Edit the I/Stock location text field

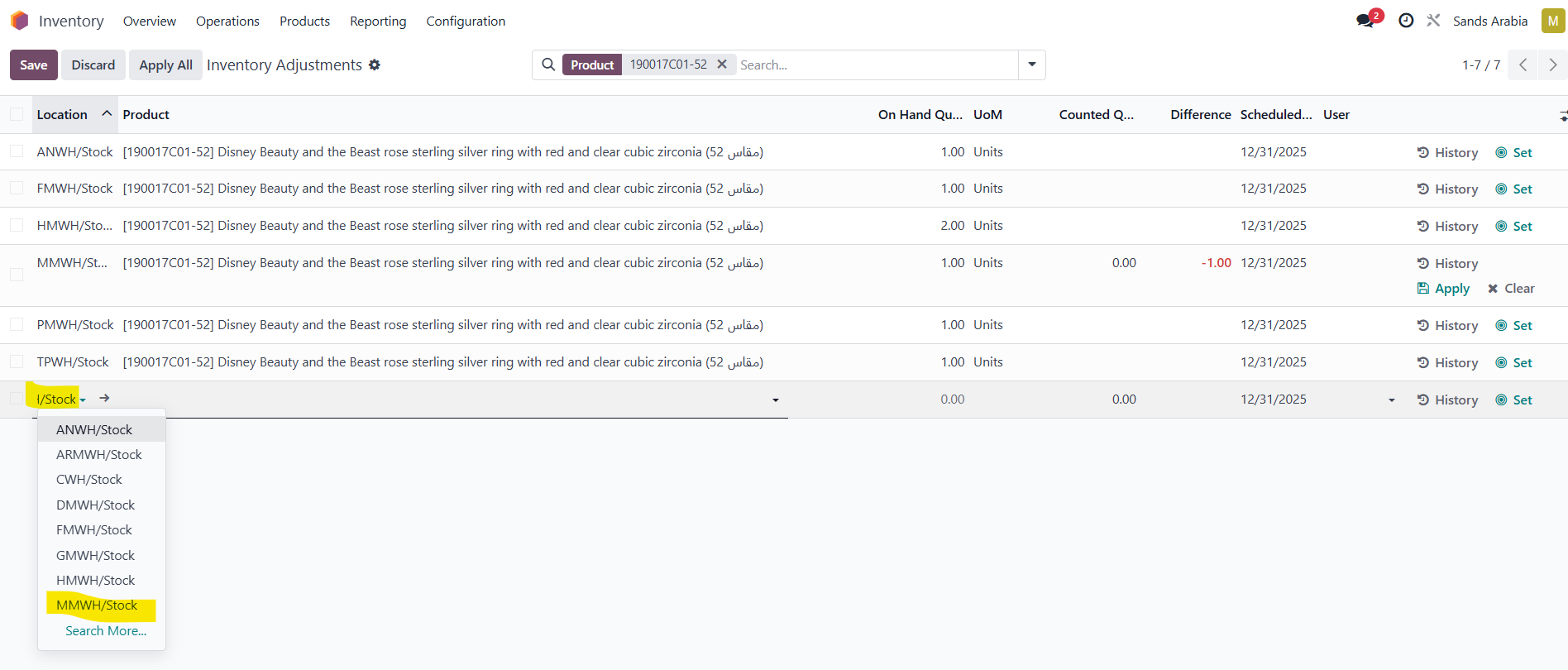coord(56,400)
